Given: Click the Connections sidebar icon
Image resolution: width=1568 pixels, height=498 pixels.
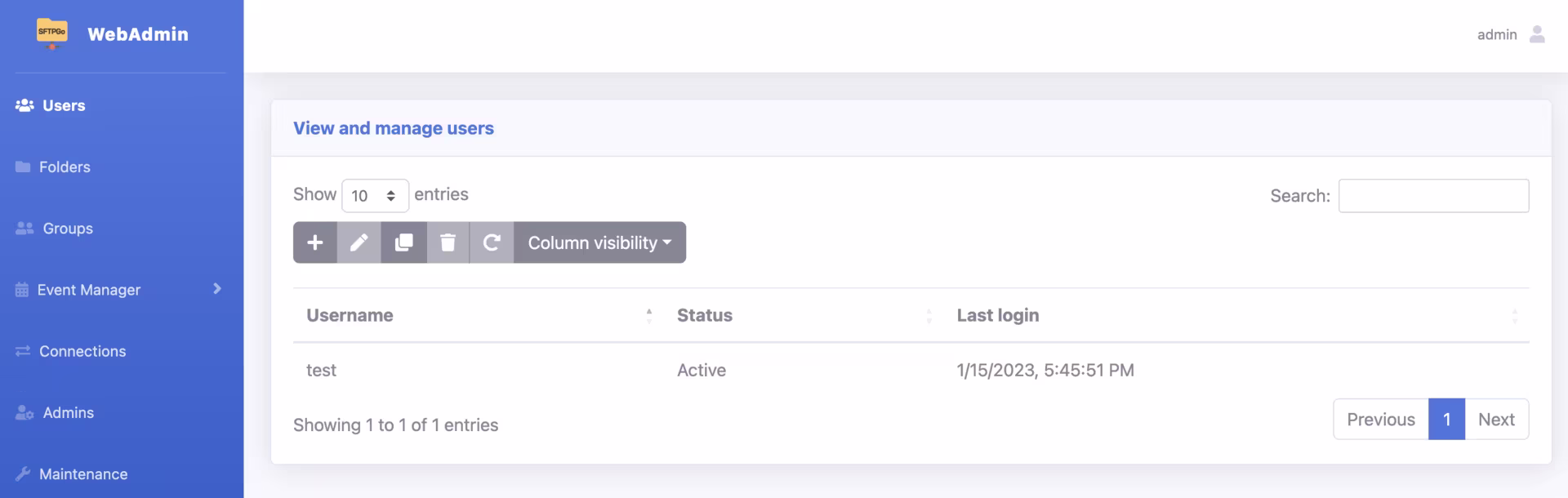Looking at the screenshot, I should pyautogui.click(x=22, y=351).
